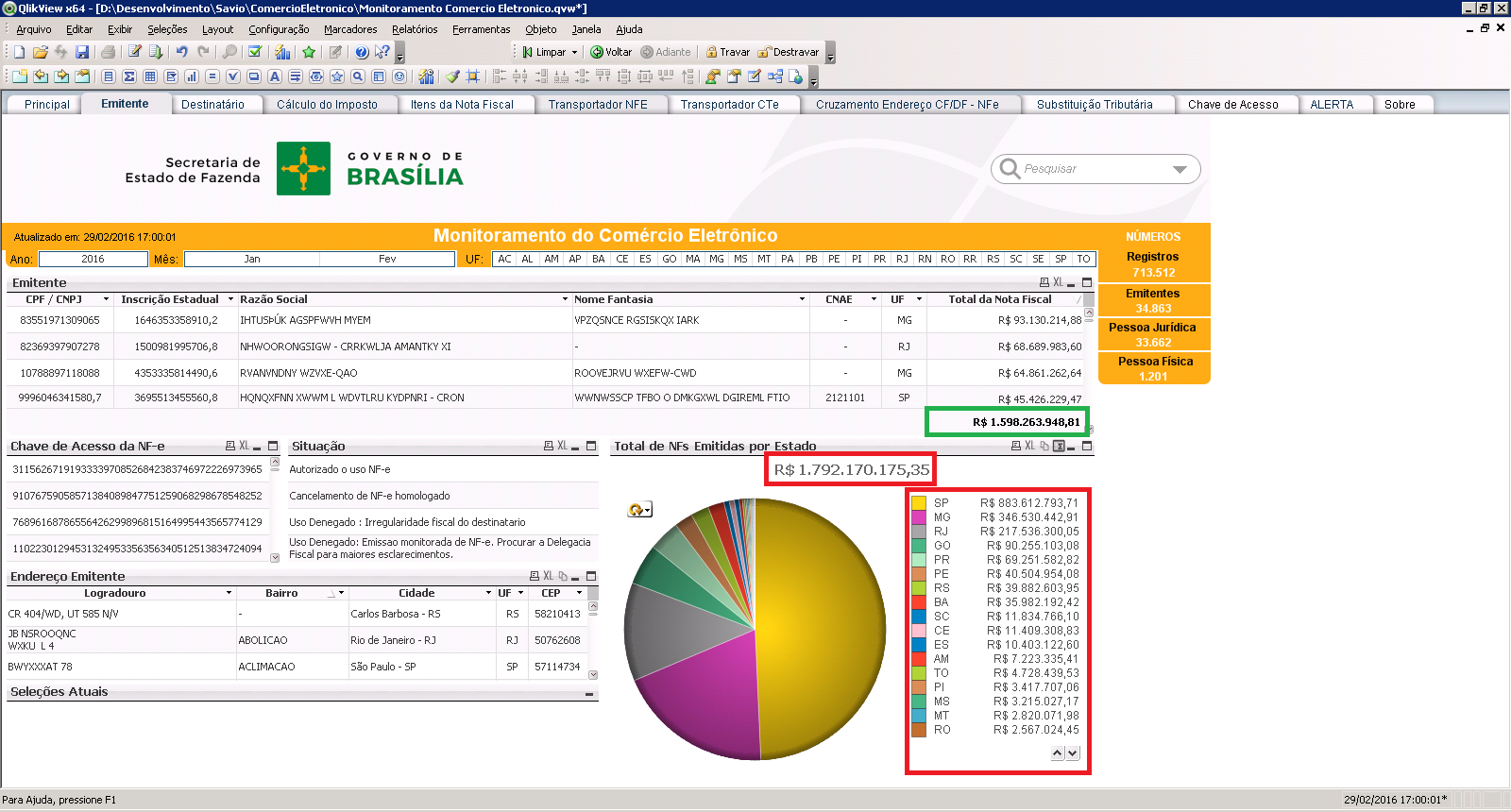The image size is (1511, 812).
Task: Print using the printer toolbar icon
Action: 108,52
